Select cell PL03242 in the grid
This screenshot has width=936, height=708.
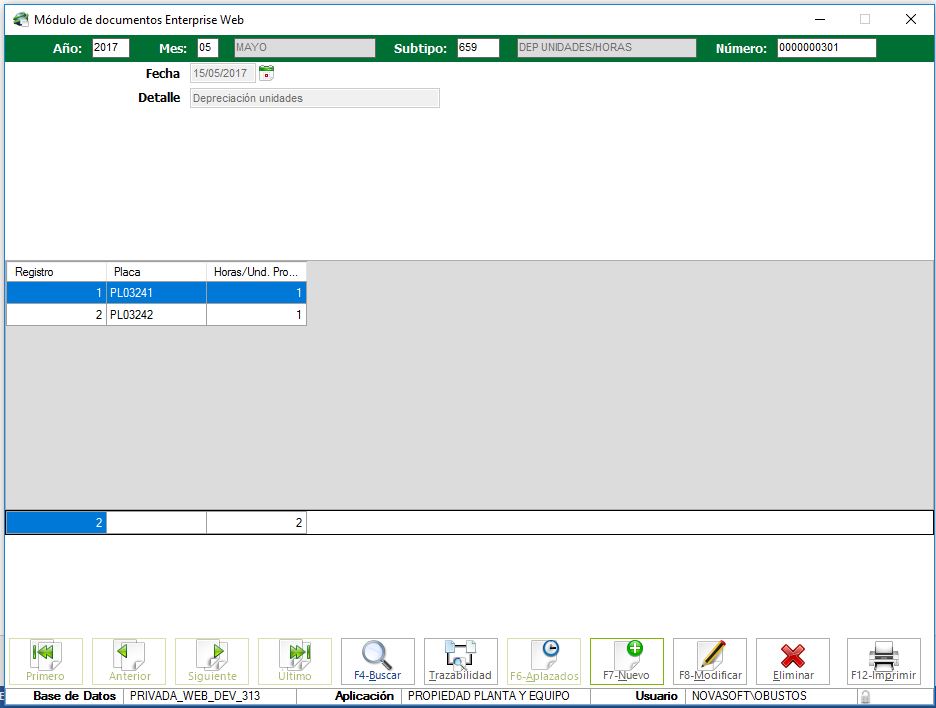tap(156, 315)
